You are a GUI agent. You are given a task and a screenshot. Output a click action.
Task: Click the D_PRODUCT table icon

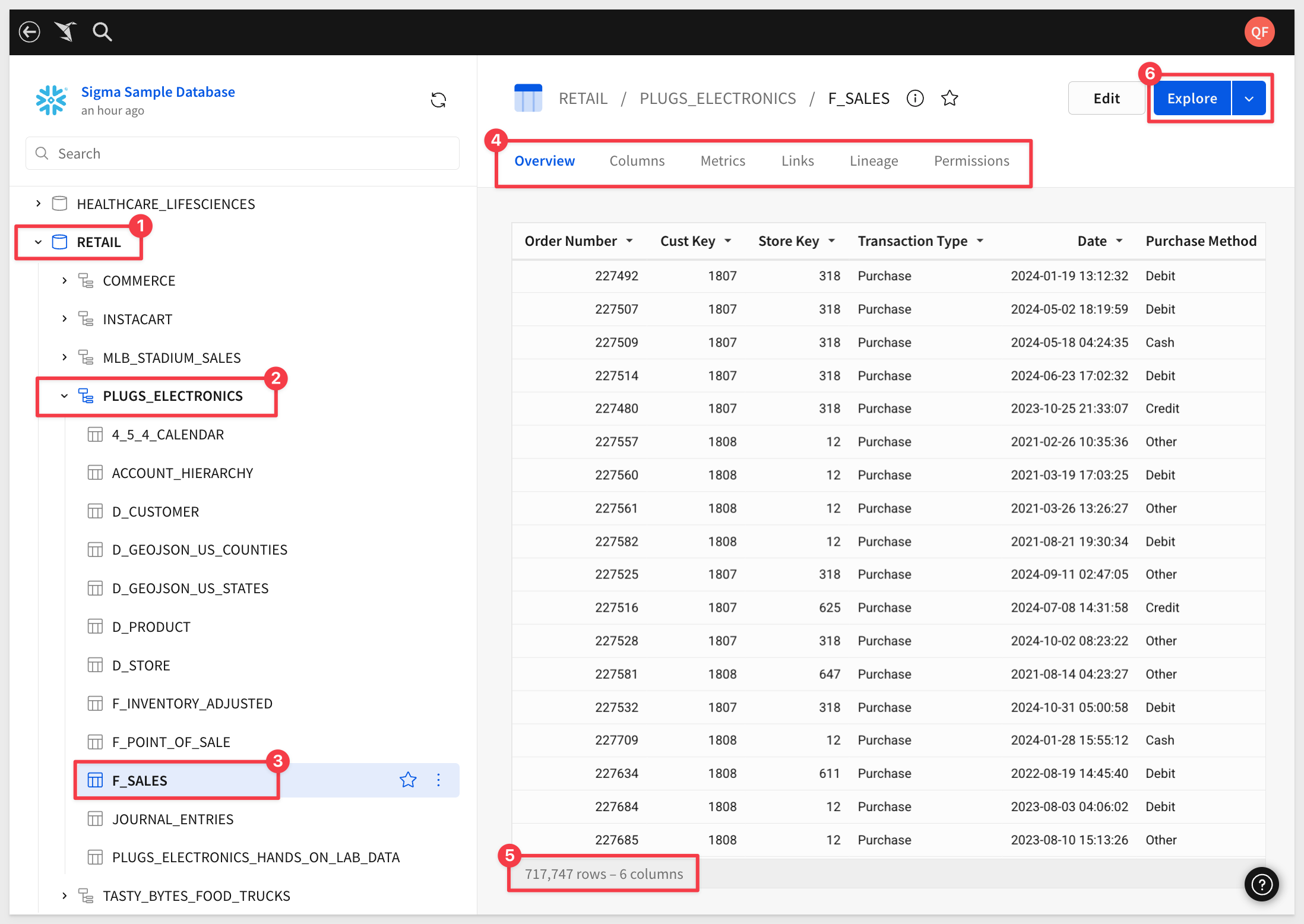click(x=95, y=626)
